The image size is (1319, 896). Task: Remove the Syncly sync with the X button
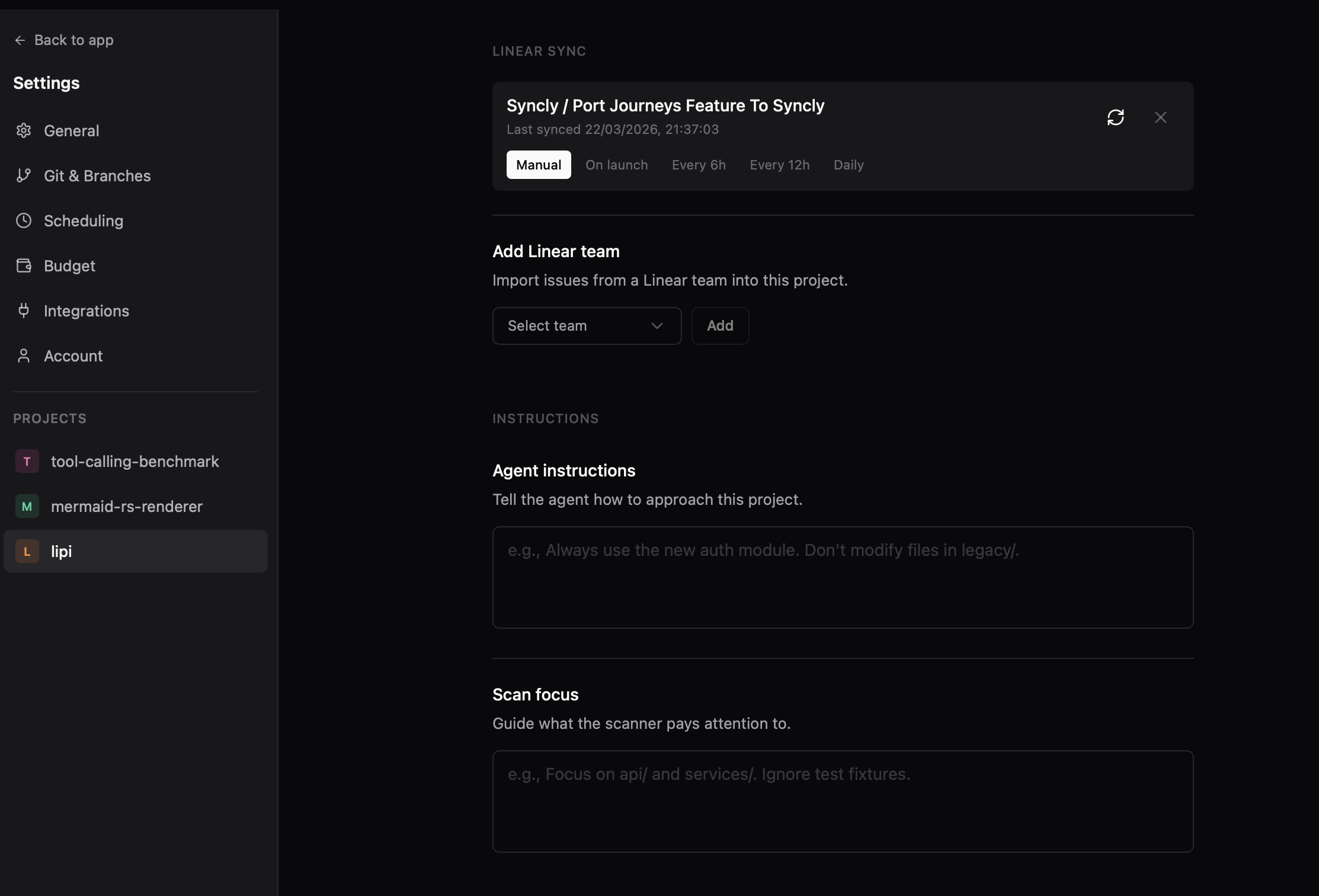pos(1160,117)
